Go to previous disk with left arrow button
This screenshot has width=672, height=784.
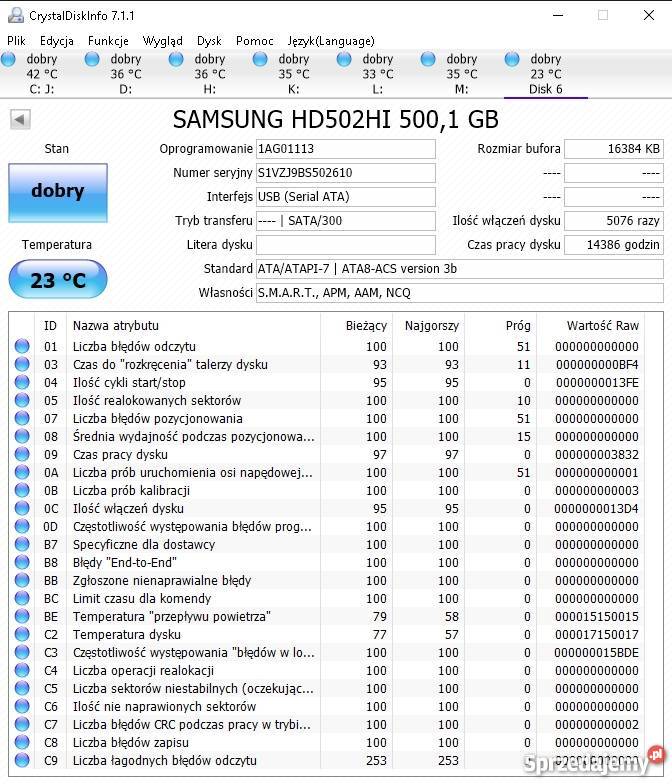click(20, 120)
